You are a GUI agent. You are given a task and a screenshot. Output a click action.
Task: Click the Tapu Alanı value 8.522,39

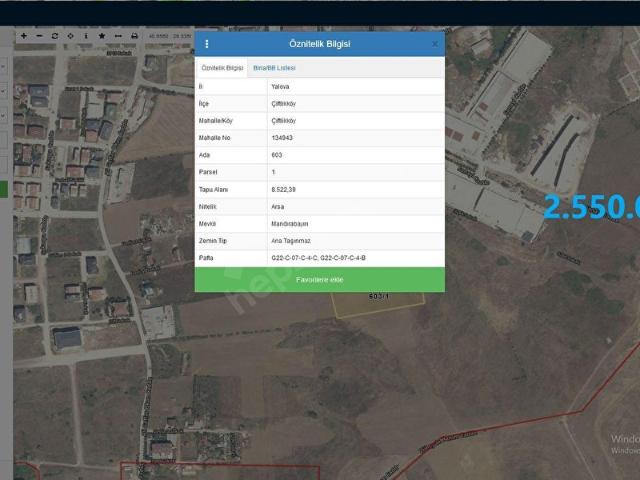pos(284,189)
